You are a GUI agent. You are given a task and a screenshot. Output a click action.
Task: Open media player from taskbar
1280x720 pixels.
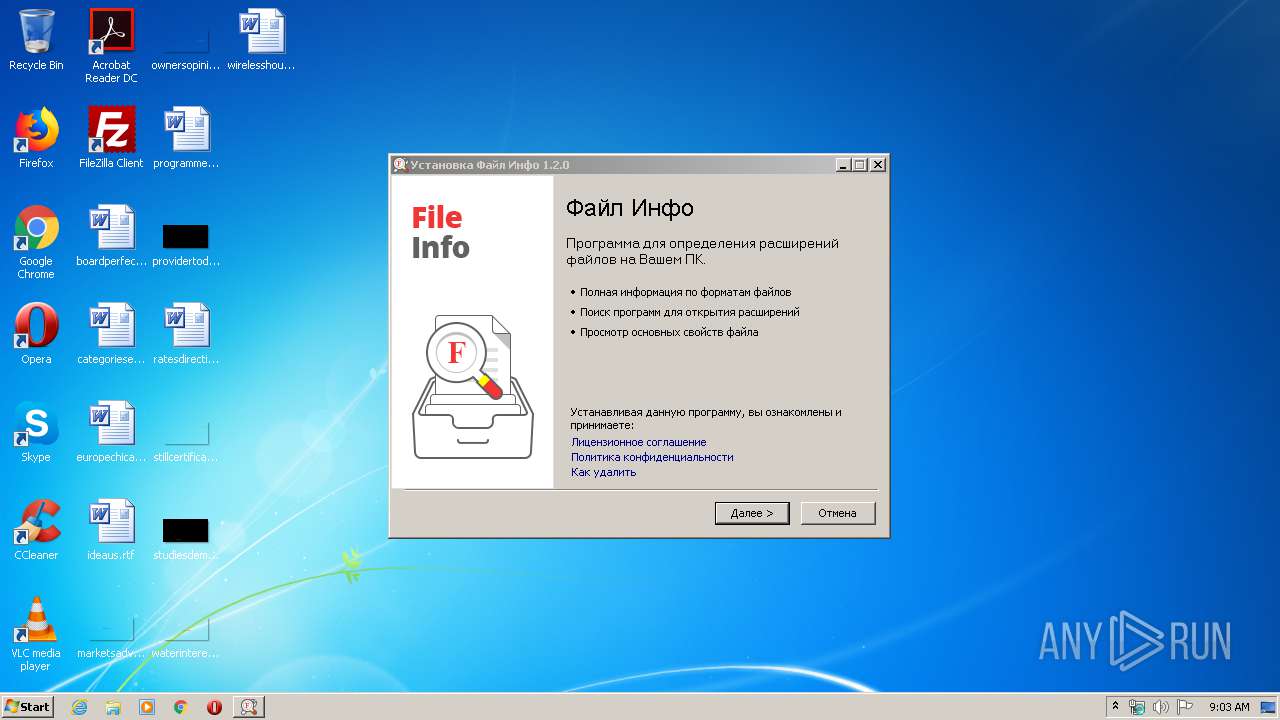[x=147, y=707]
